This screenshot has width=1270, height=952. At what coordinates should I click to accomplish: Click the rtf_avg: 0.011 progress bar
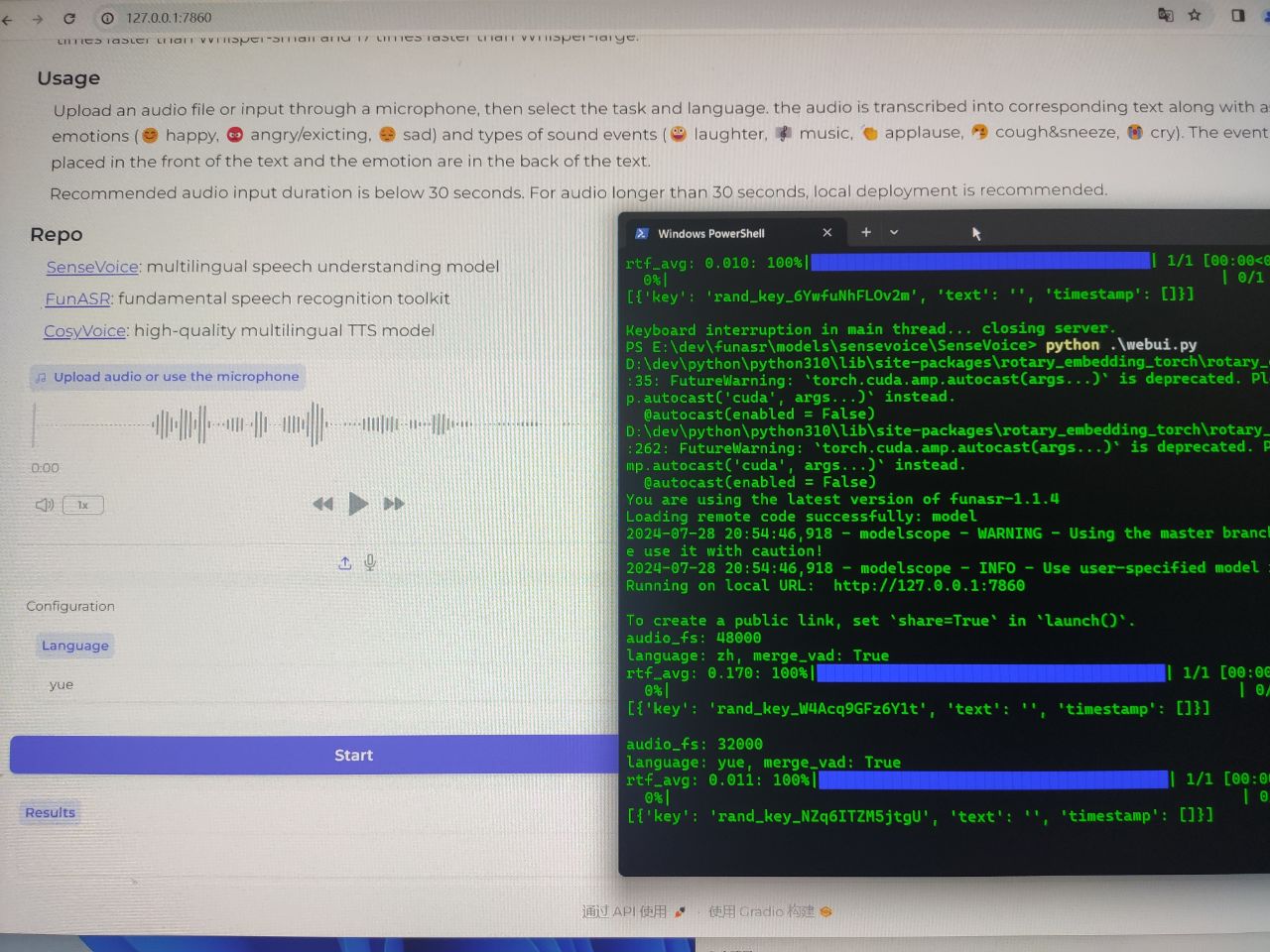pyautogui.click(x=994, y=779)
